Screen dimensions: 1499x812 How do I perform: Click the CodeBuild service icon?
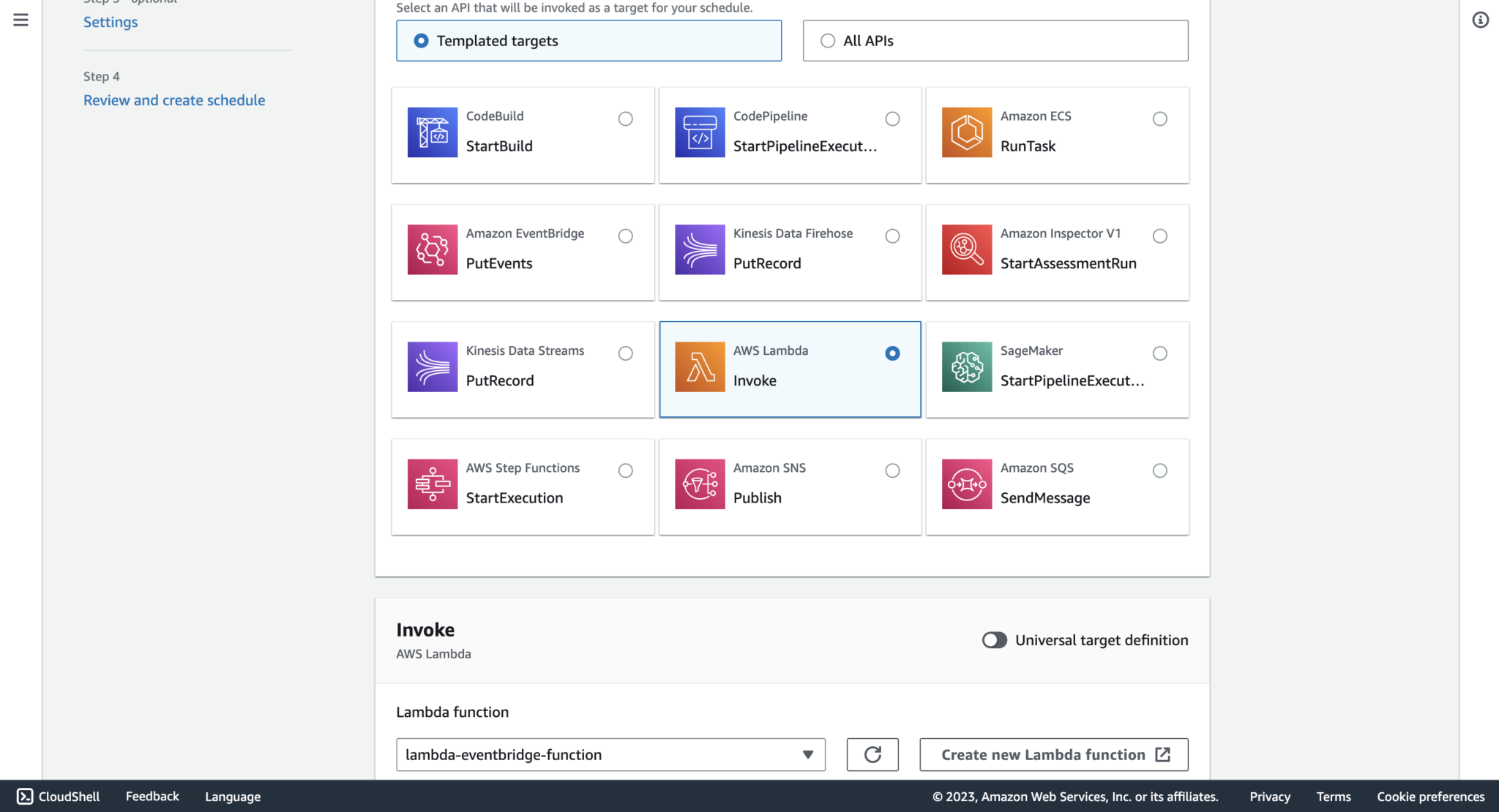[x=432, y=132]
